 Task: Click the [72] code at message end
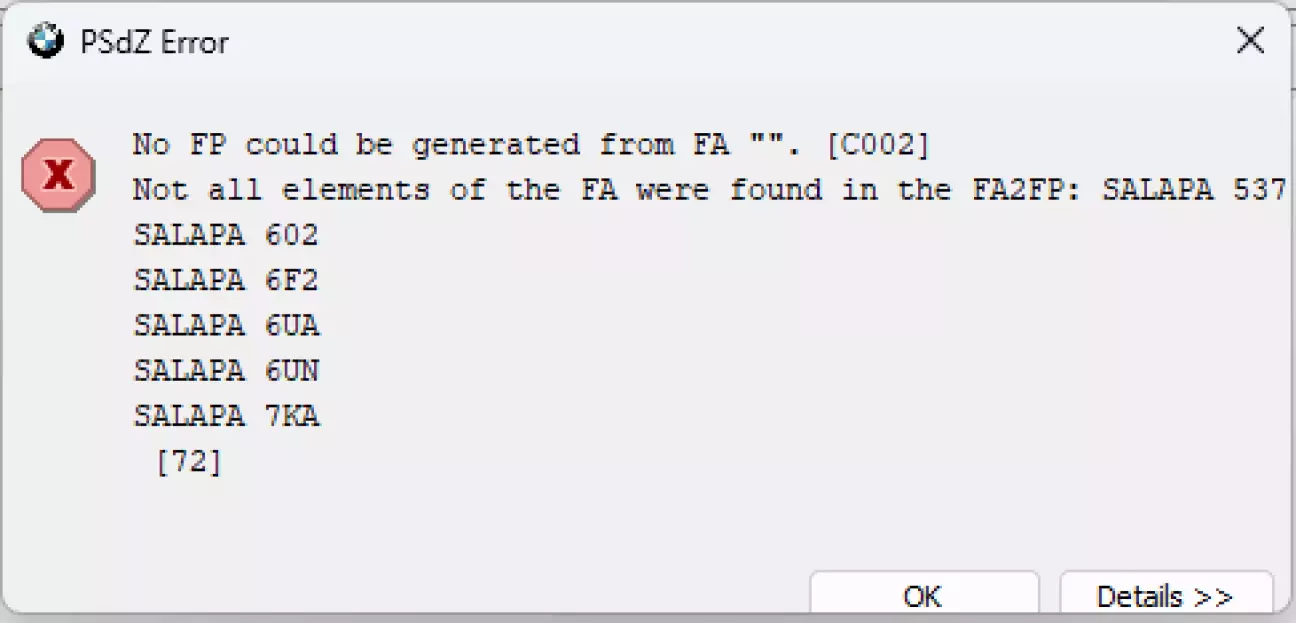click(189, 461)
